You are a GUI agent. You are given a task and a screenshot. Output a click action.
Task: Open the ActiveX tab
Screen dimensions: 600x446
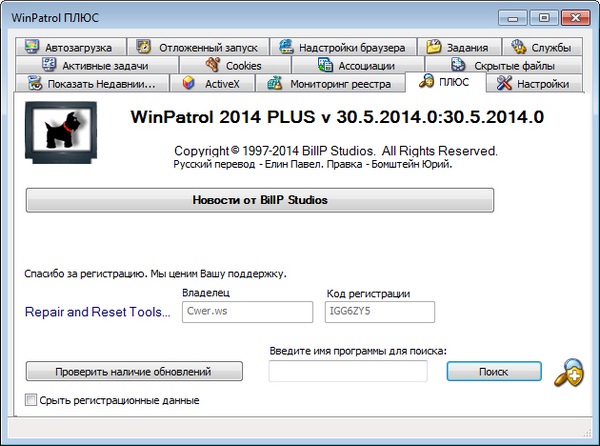211,83
